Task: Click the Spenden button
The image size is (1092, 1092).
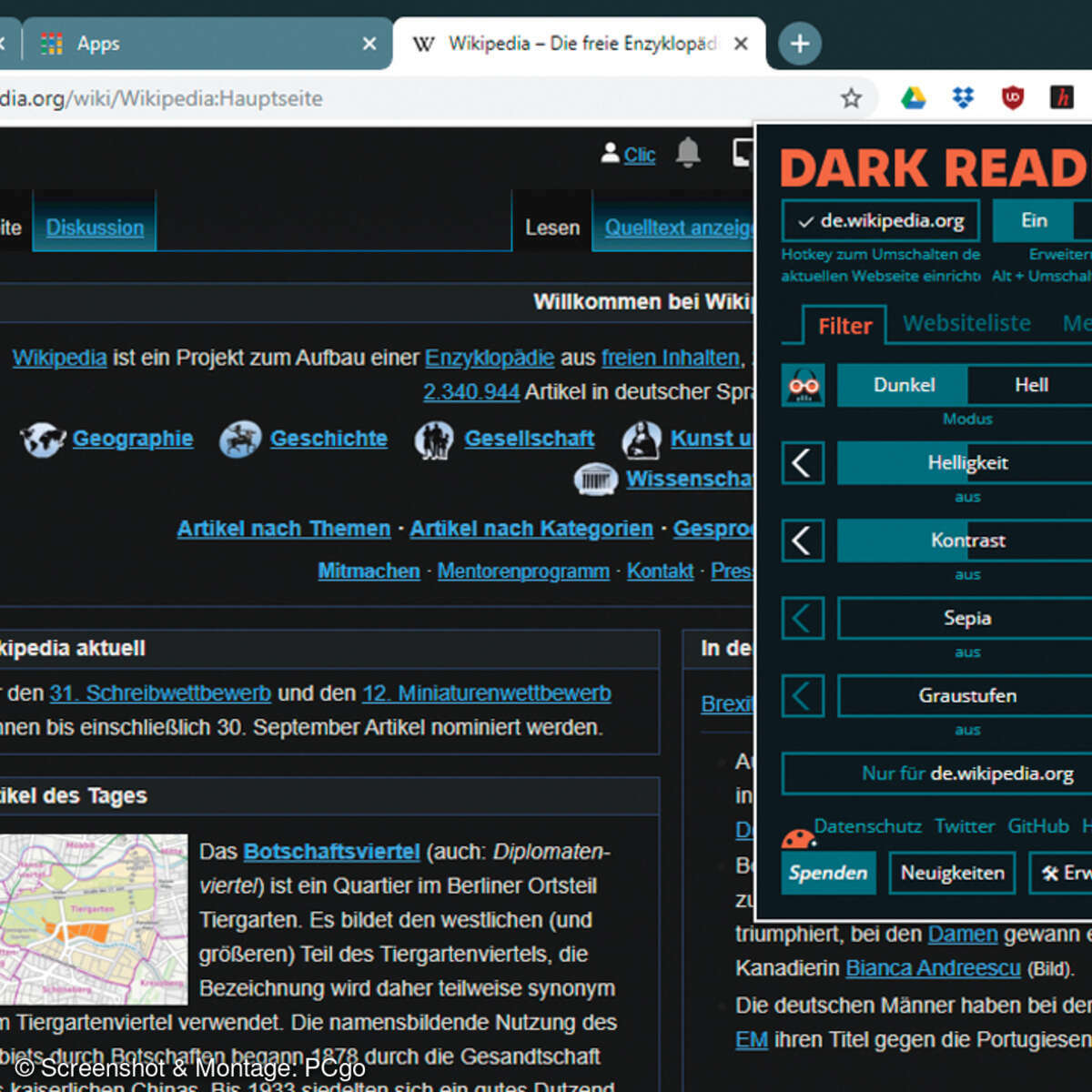Action: 827,873
